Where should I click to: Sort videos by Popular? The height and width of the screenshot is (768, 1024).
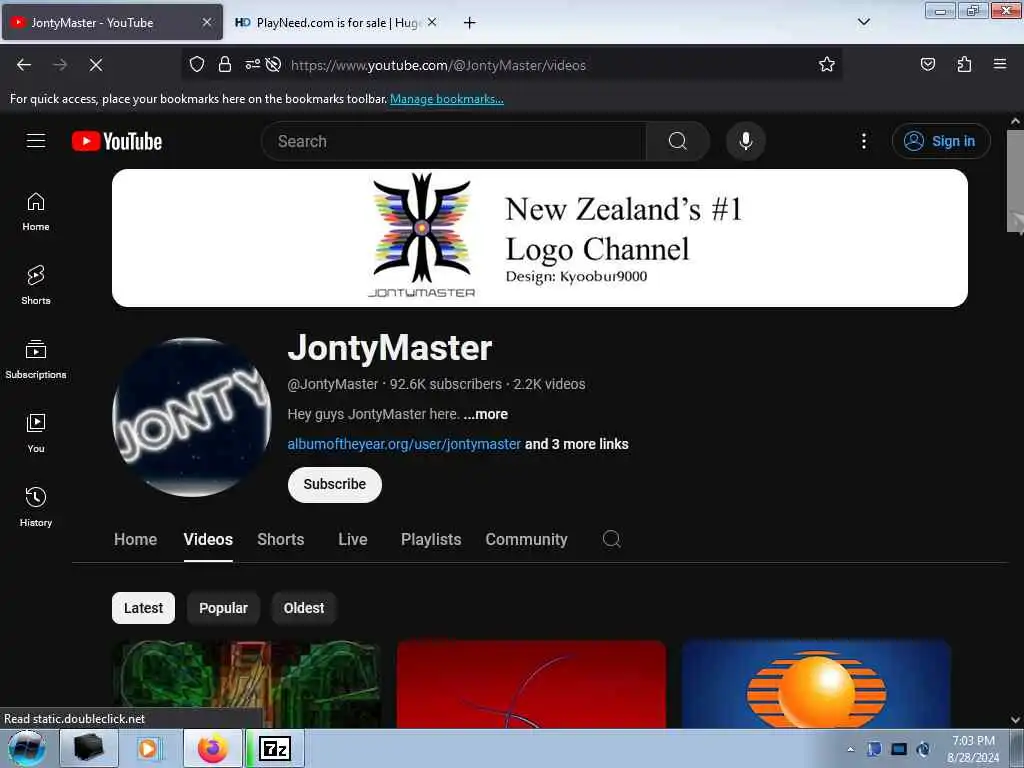pos(223,608)
